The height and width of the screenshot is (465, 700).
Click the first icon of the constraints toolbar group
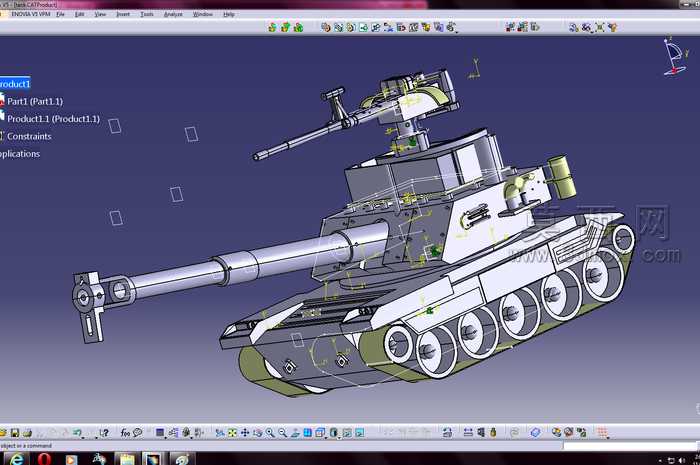[x=326, y=28]
